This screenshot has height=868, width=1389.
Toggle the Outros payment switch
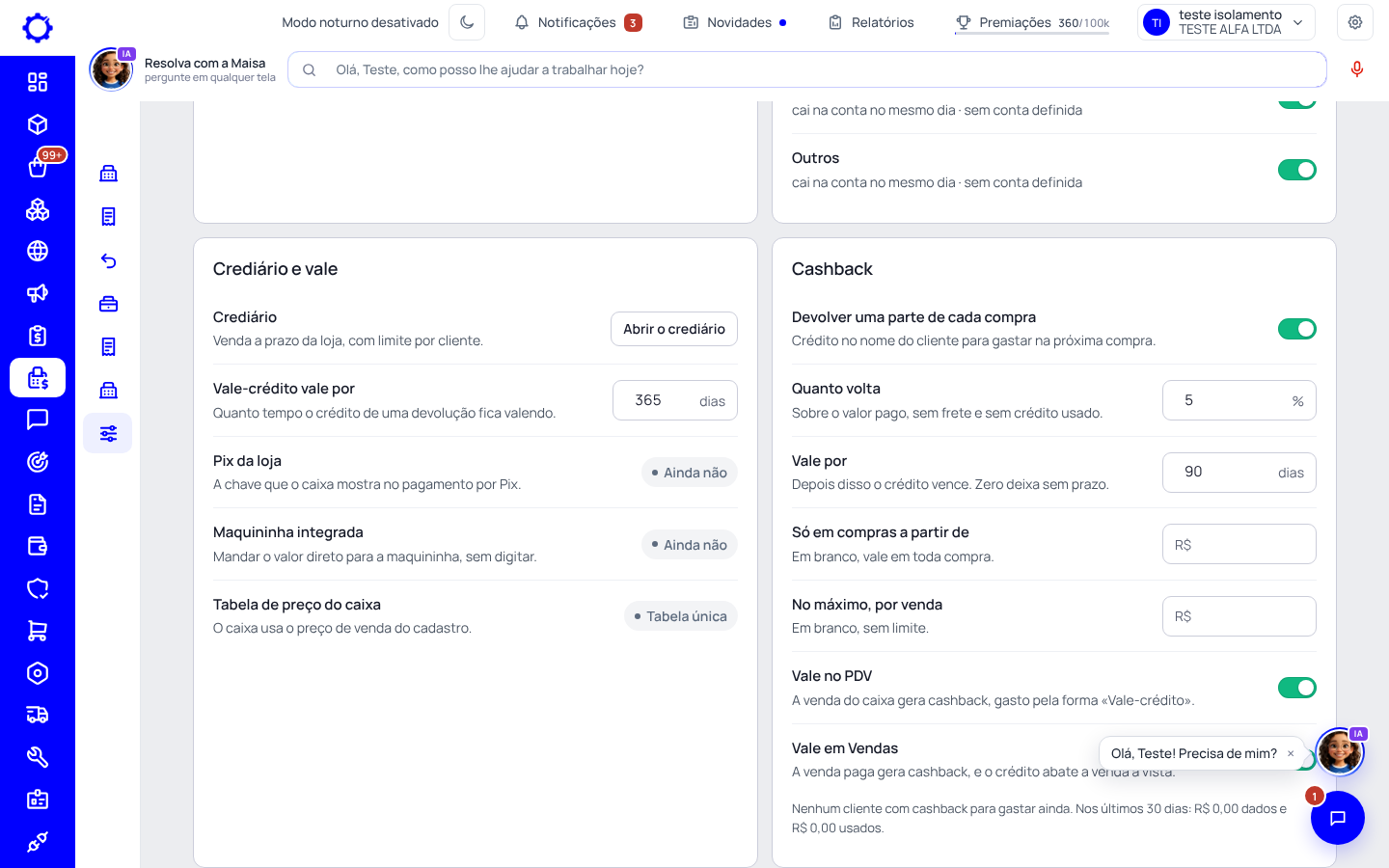[1297, 170]
